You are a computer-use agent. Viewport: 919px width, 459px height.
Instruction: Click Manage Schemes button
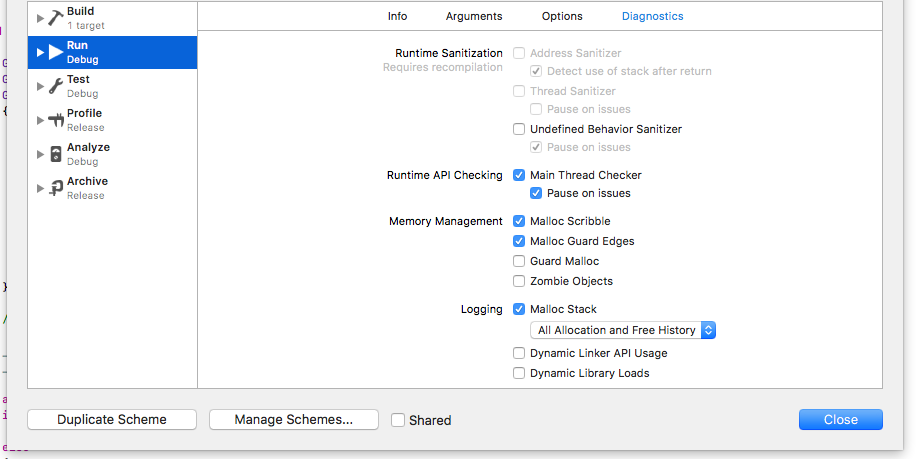294,420
